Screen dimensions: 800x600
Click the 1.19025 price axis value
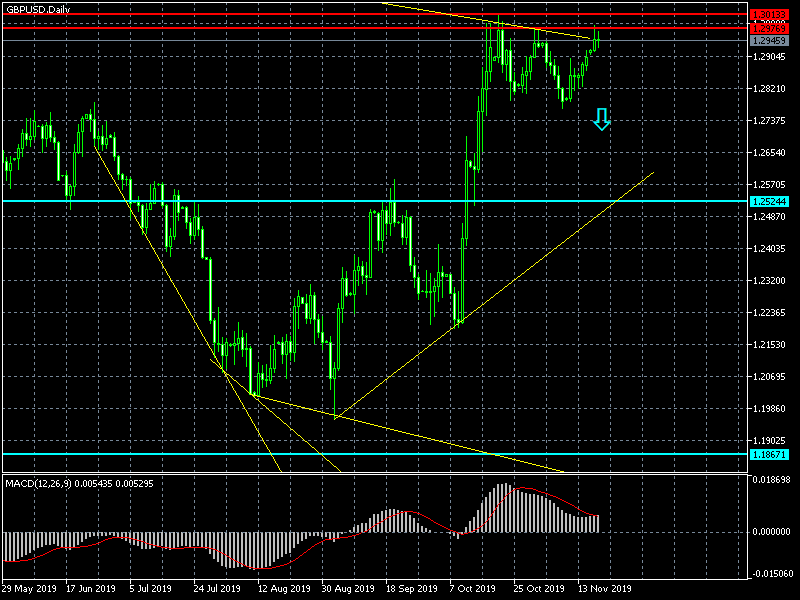point(769,441)
